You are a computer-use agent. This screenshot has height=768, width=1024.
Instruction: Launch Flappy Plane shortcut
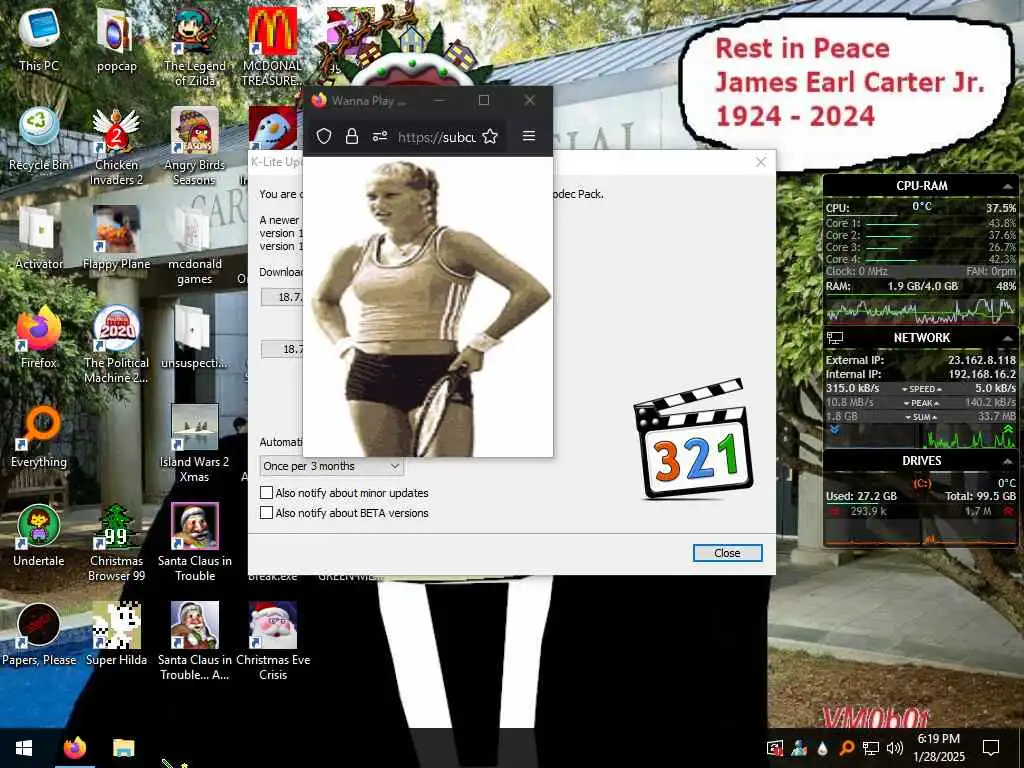[116, 238]
